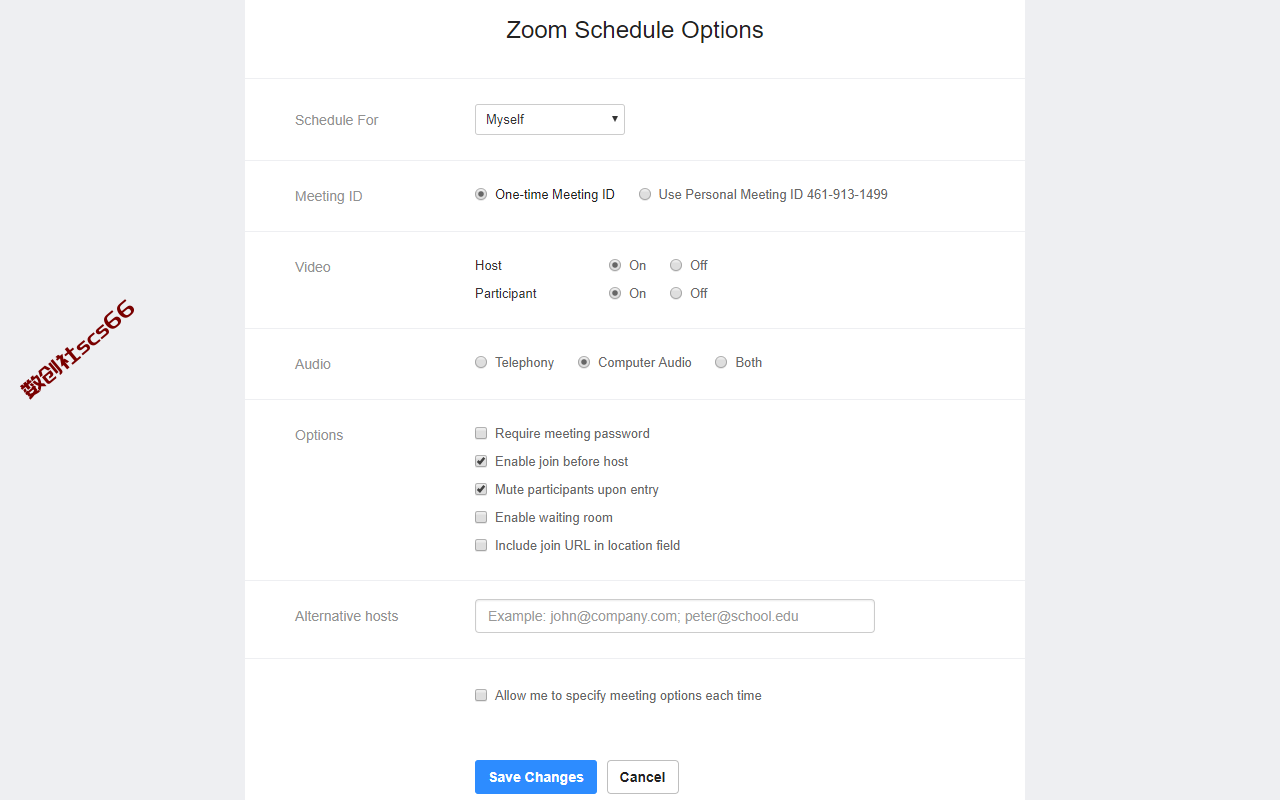Screen dimensions: 1280x800
Task: Click the 'Schedule For' label
Action: coord(337,120)
